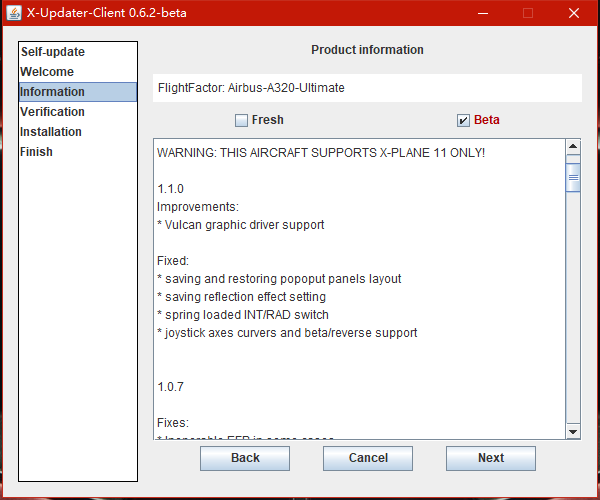This screenshot has width=600, height=500.
Task: Select Welcome step in sidebar
Action: tap(78, 72)
